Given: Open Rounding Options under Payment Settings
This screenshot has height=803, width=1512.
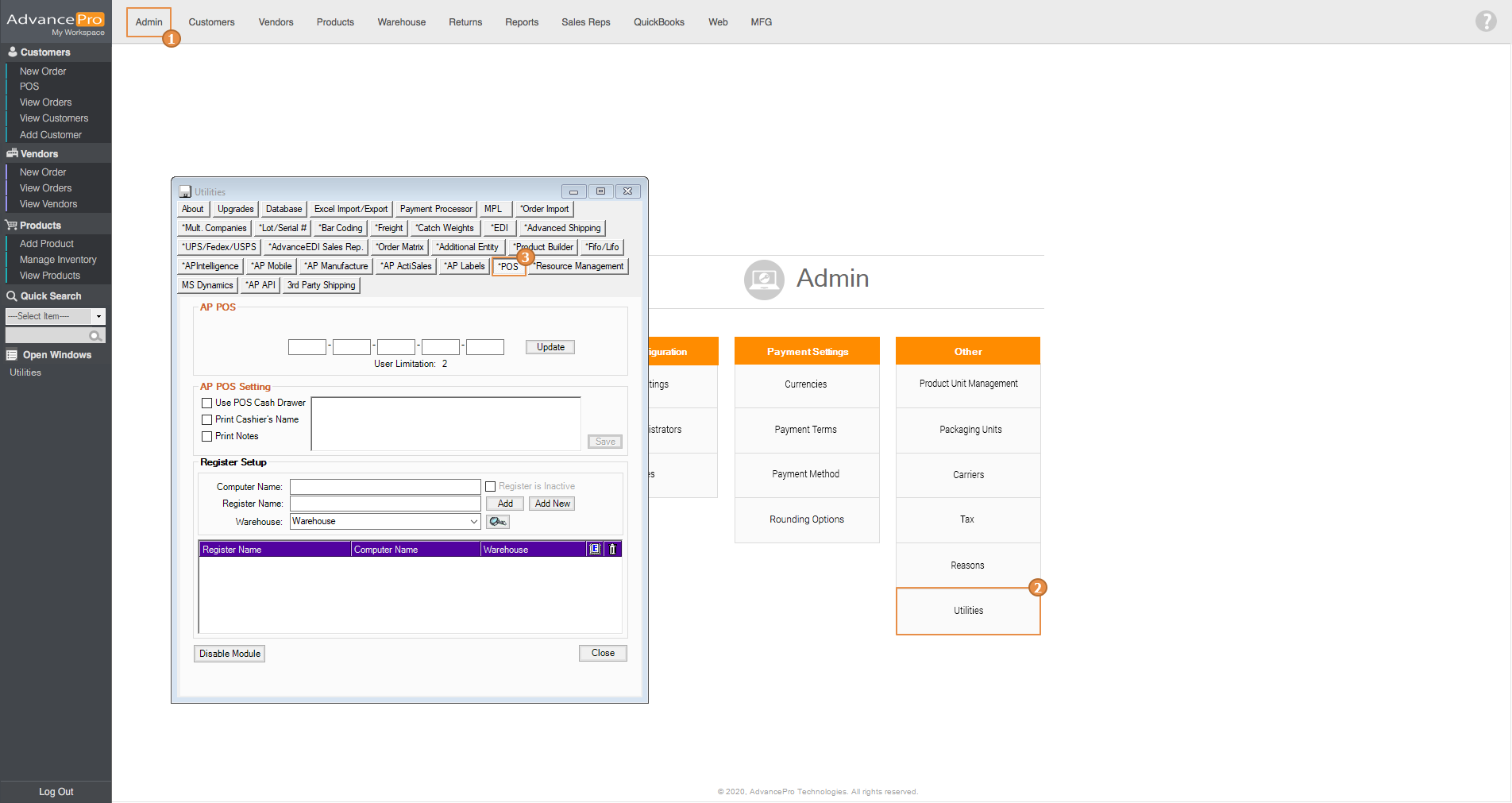Looking at the screenshot, I should tap(806, 519).
